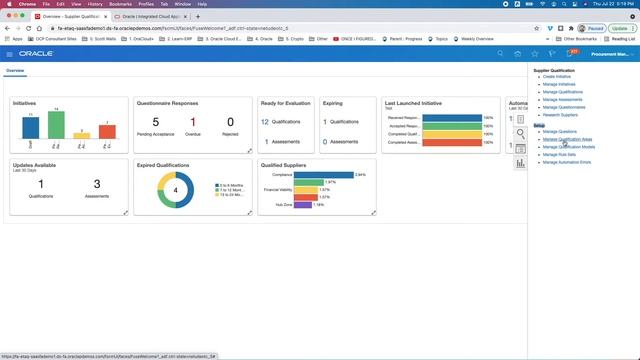
Task: Open the Weekly Overview bookmark
Action: pyautogui.click(x=473, y=39)
